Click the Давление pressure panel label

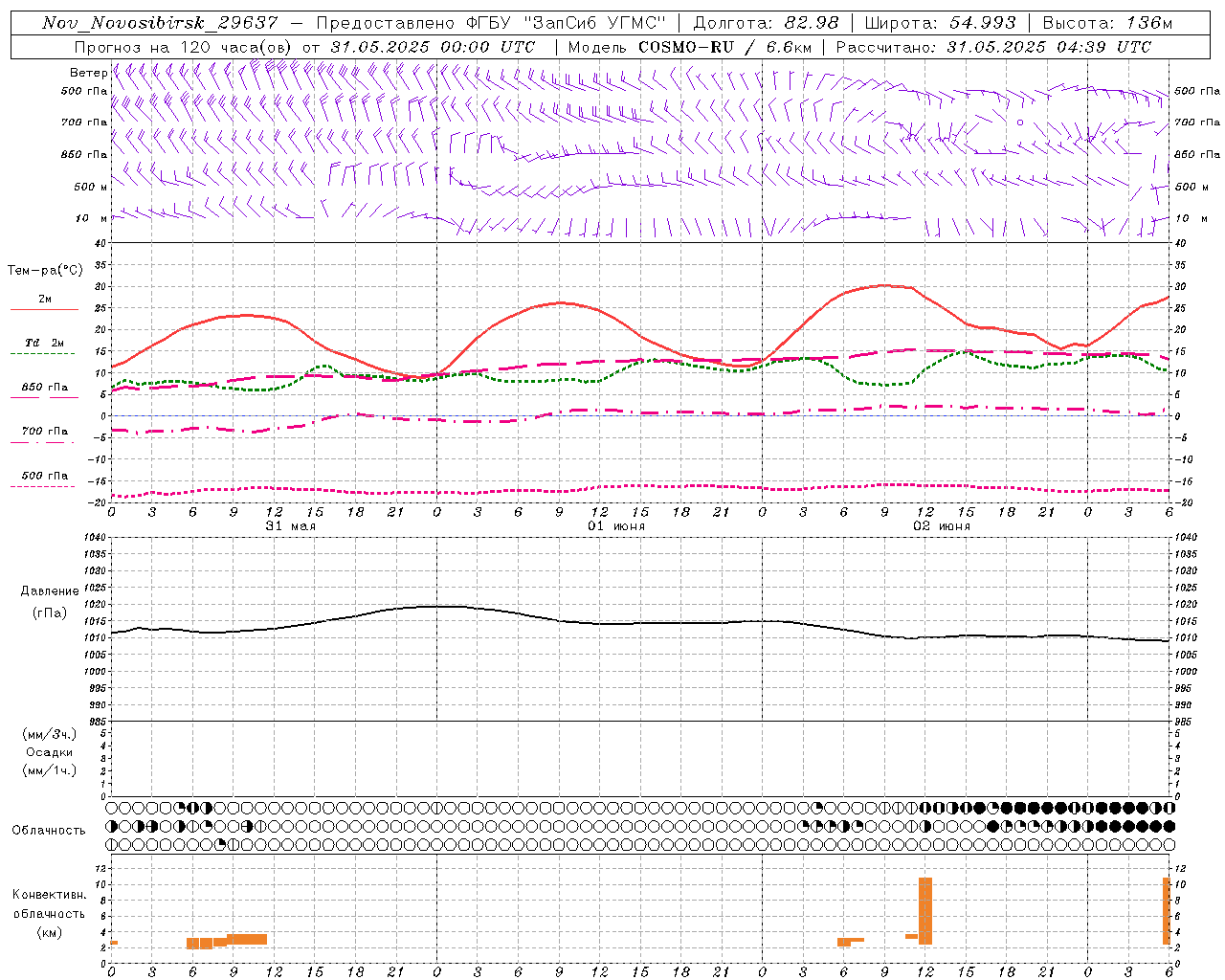point(50,591)
